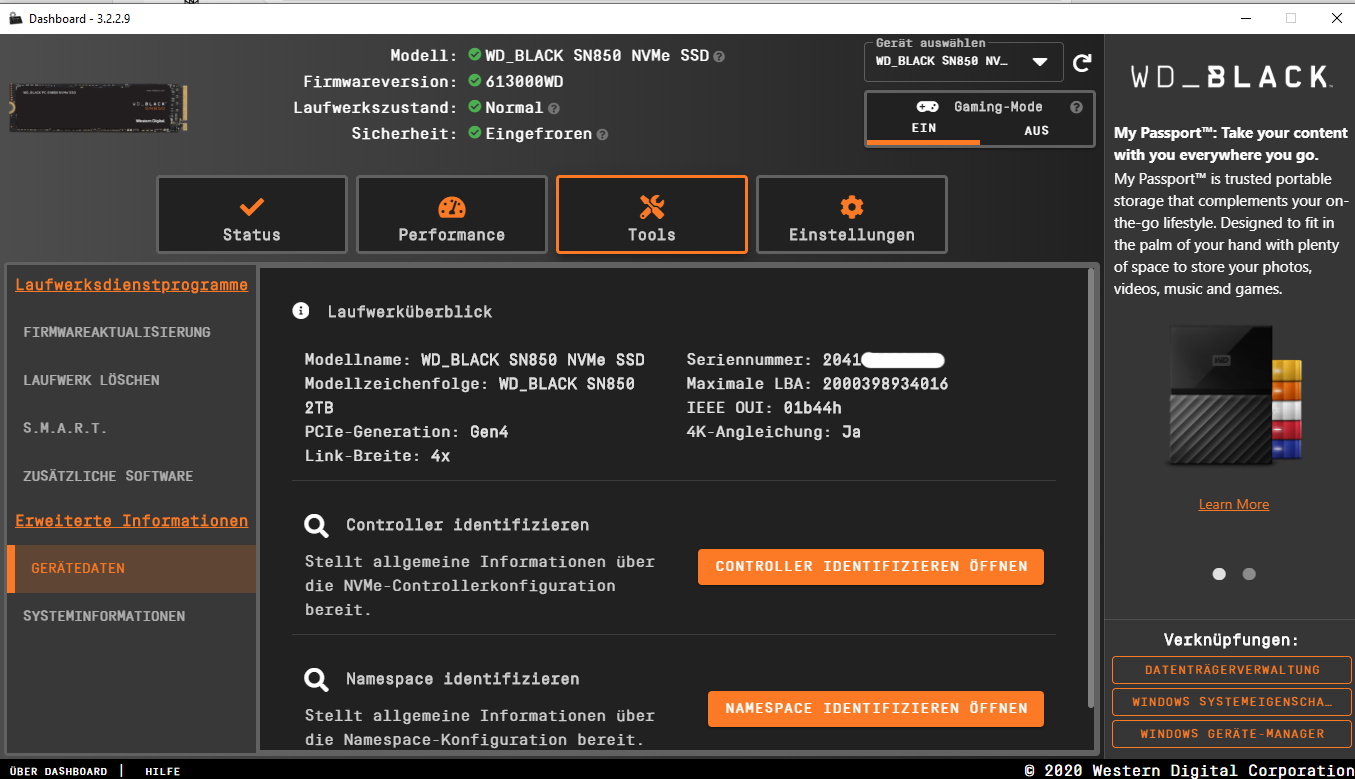
Task: Click Über Dashboard in footer
Action: 58,771
